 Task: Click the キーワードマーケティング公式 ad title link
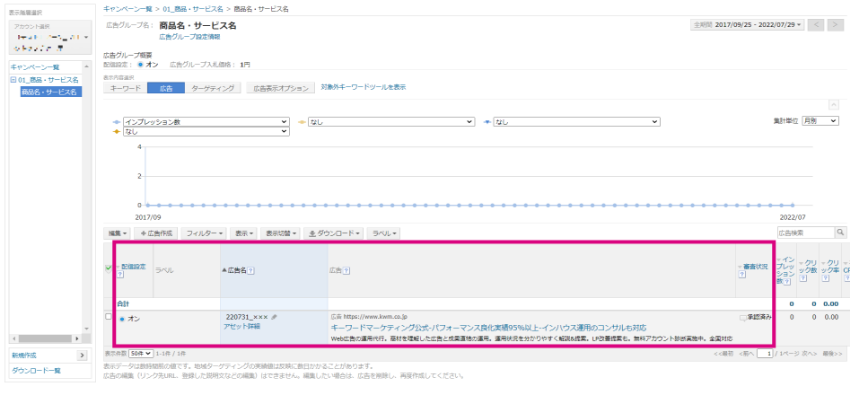pos(488,328)
